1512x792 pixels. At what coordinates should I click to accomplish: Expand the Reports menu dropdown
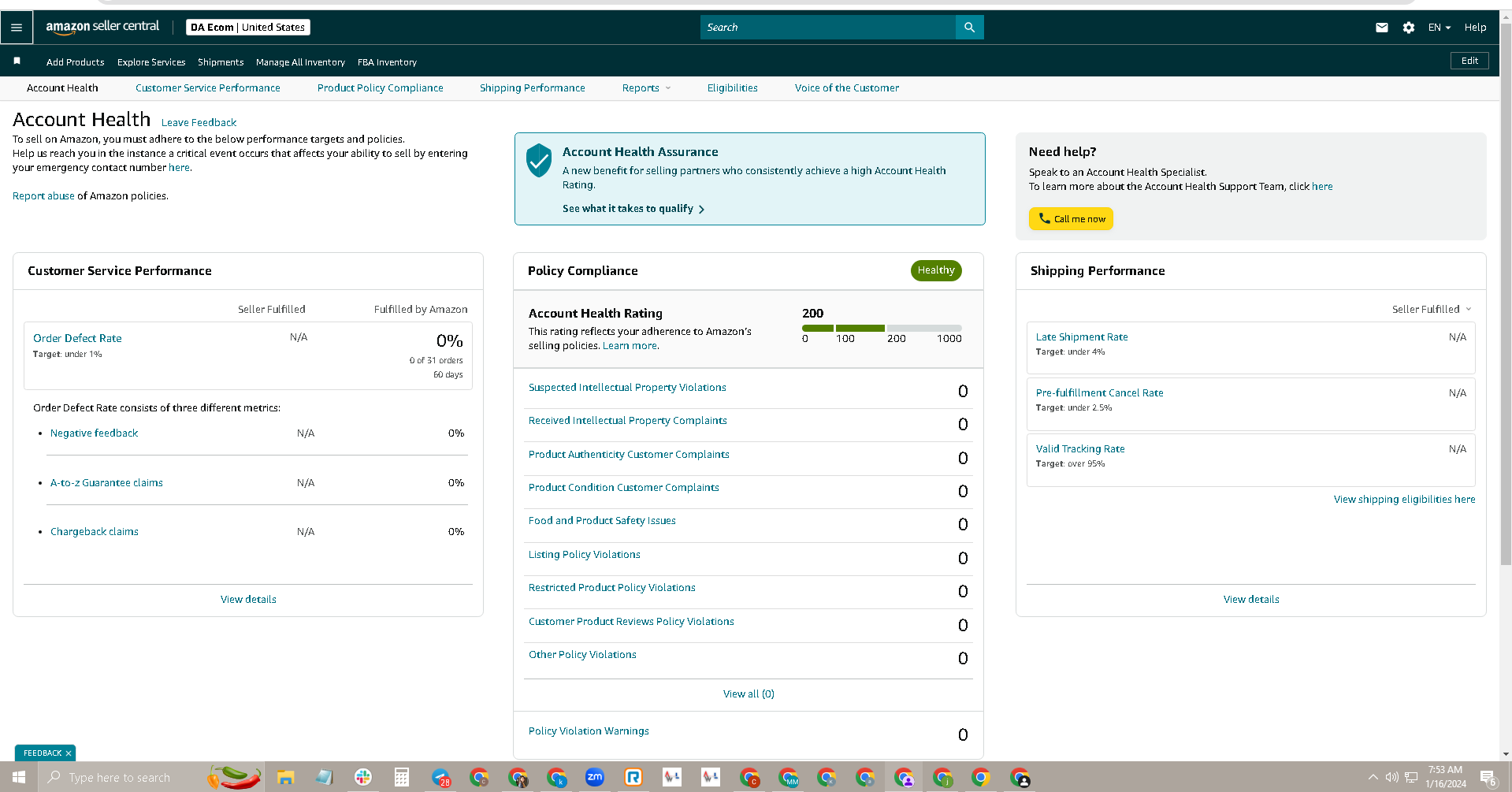[x=646, y=88]
